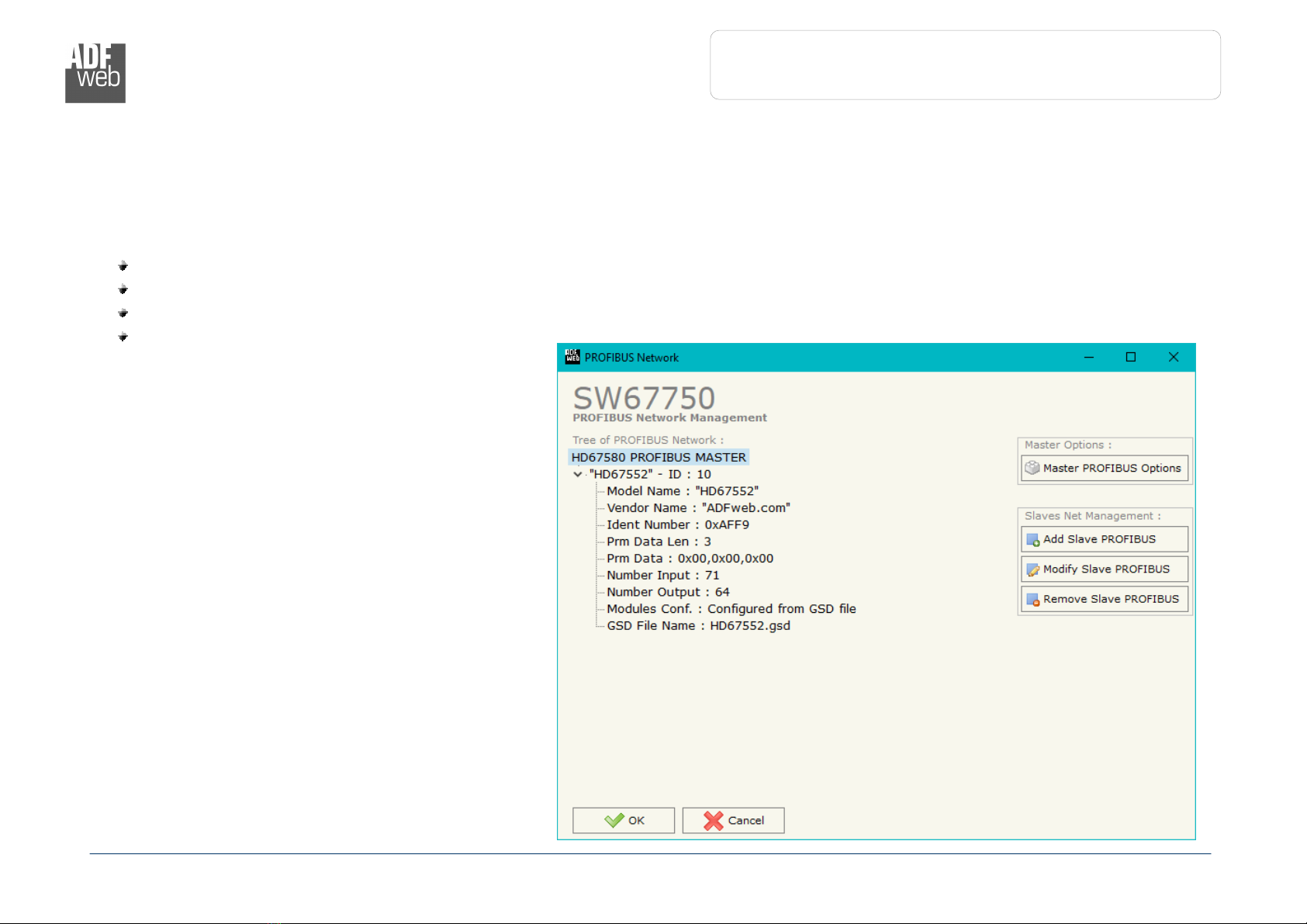Click Add Slave PROFIBUS button

click(x=1105, y=539)
